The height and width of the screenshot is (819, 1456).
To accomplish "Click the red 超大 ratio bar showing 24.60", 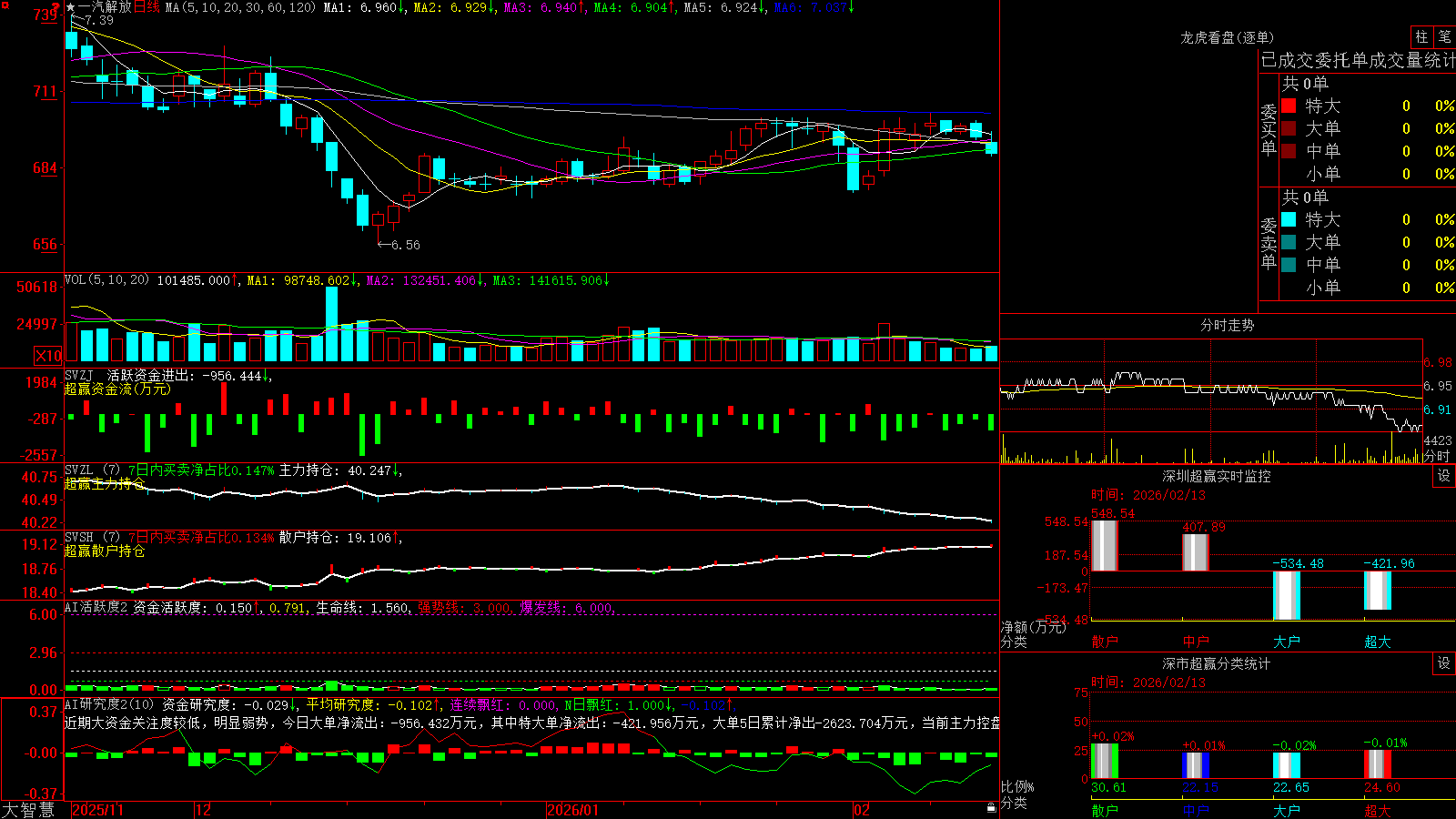I will coord(1378,764).
